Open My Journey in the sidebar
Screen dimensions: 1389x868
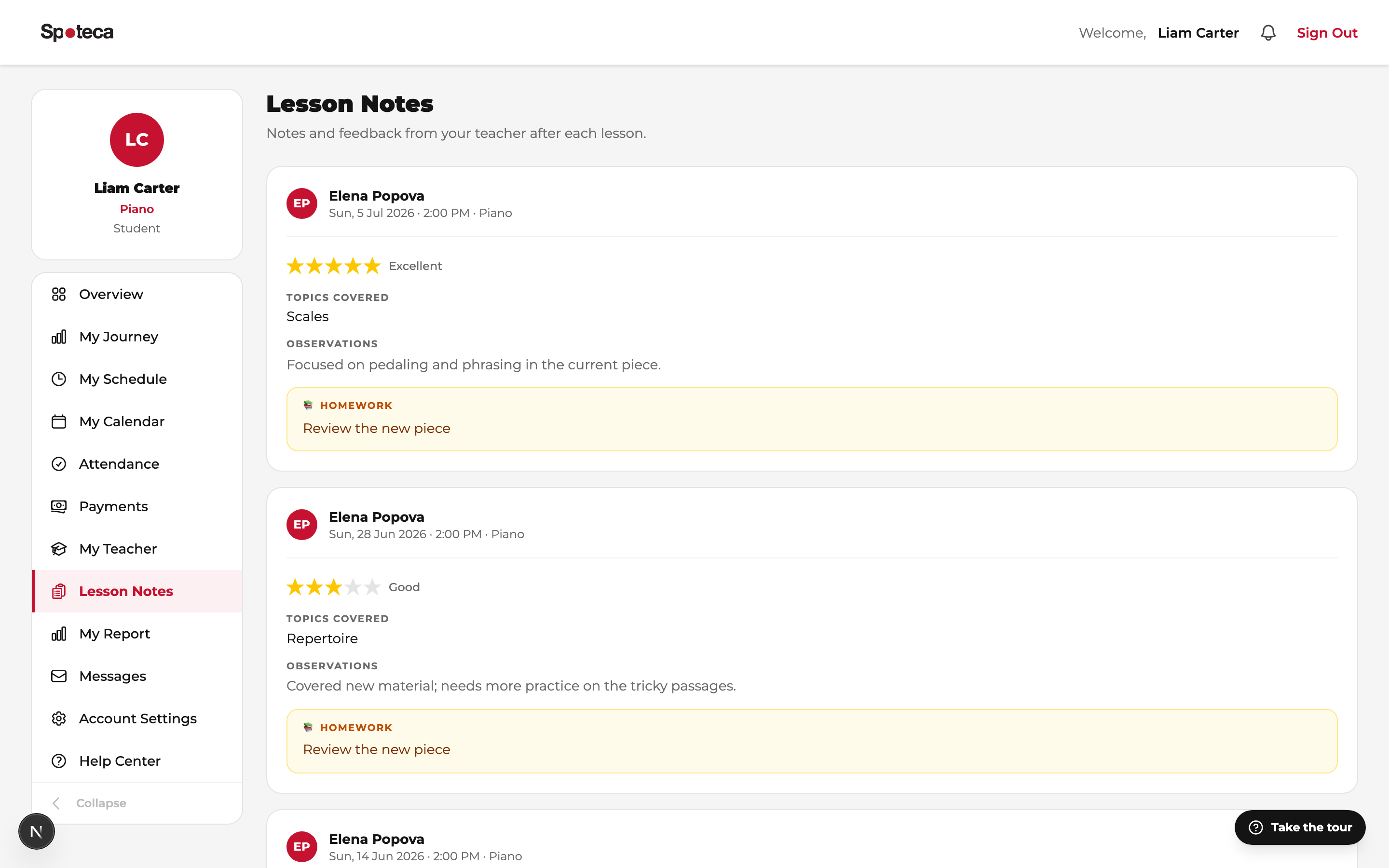coord(137,337)
